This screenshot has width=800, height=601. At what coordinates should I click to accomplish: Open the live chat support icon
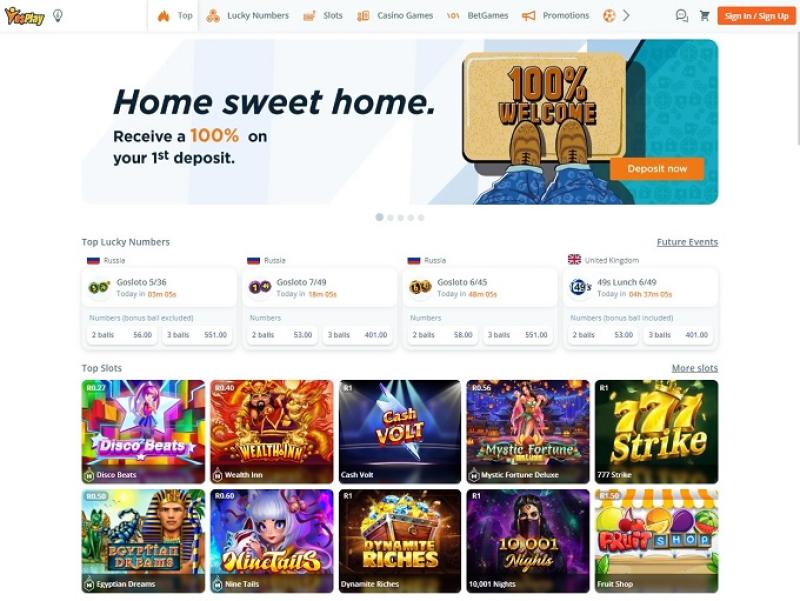click(682, 16)
